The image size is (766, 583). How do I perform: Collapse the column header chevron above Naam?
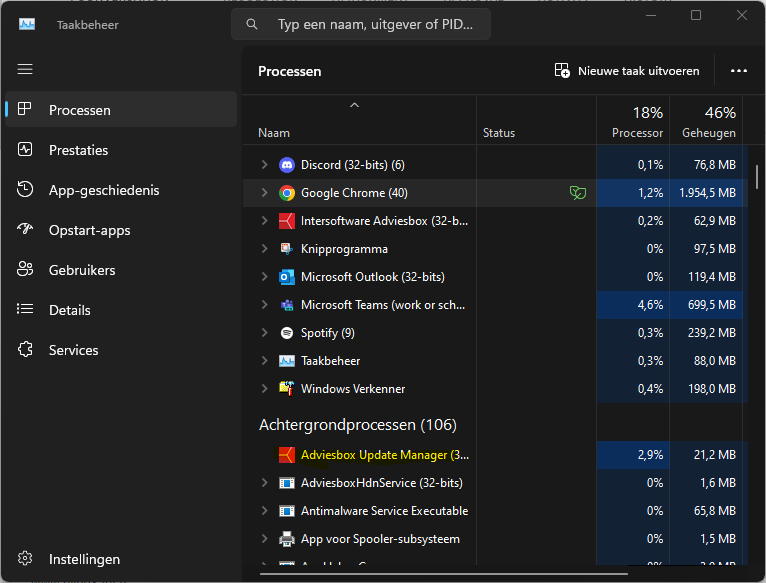point(354,105)
